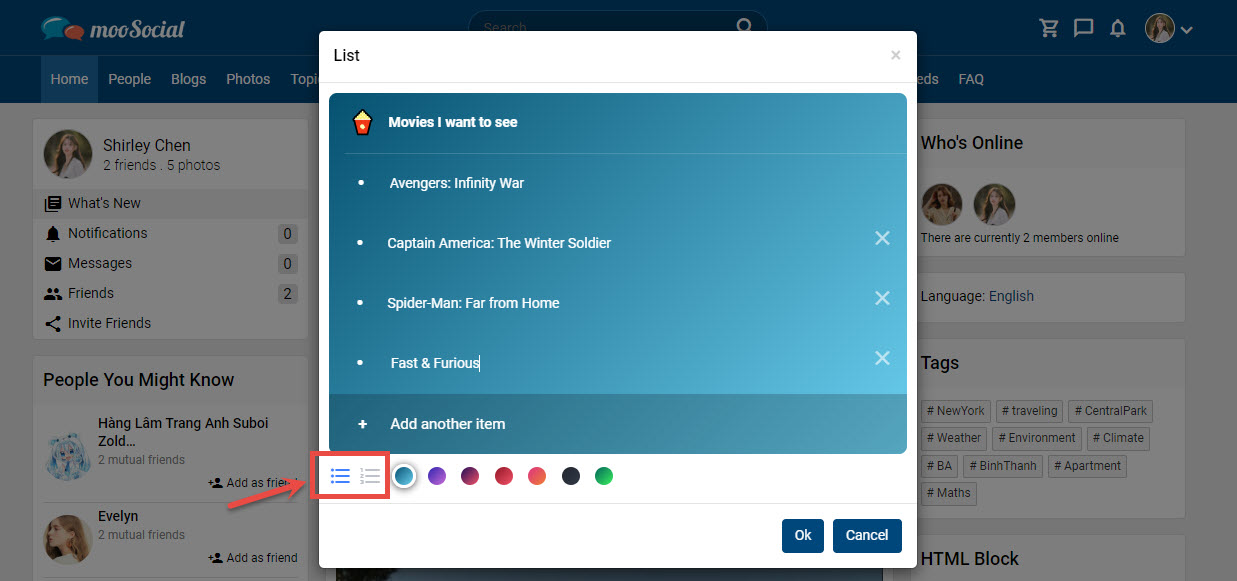Open the Blogs tab
Screen dimensions: 1237x581
188,79
